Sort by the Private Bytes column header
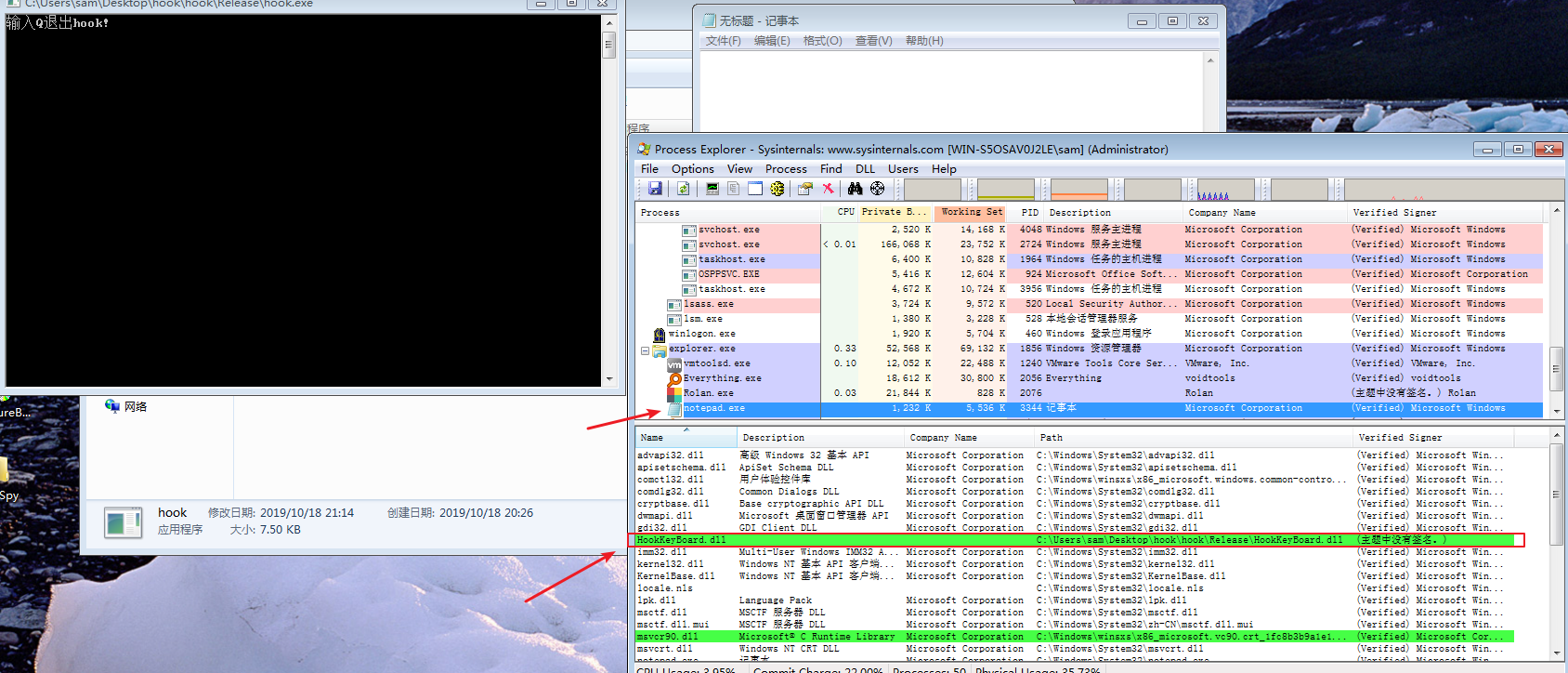Viewport: 1568px width, 673px height. point(895,212)
